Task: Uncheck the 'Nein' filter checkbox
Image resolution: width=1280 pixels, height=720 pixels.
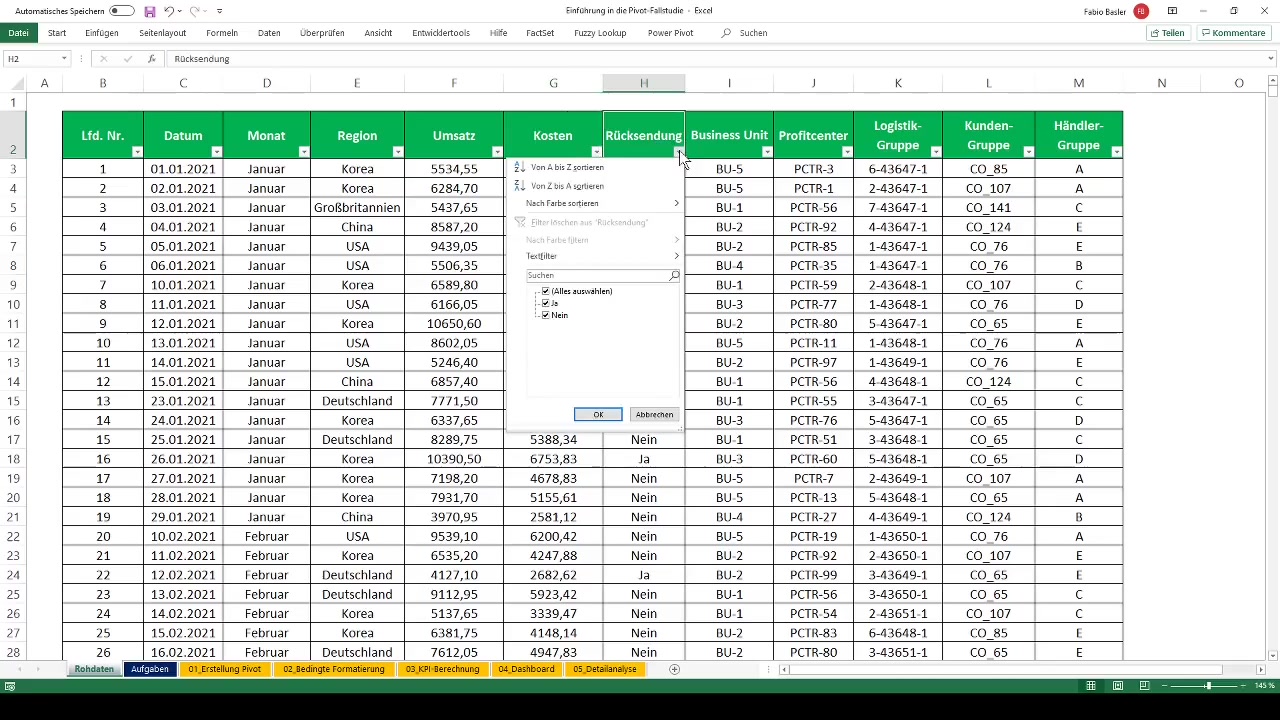Action: pyautogui.click(x=546, y=315)
